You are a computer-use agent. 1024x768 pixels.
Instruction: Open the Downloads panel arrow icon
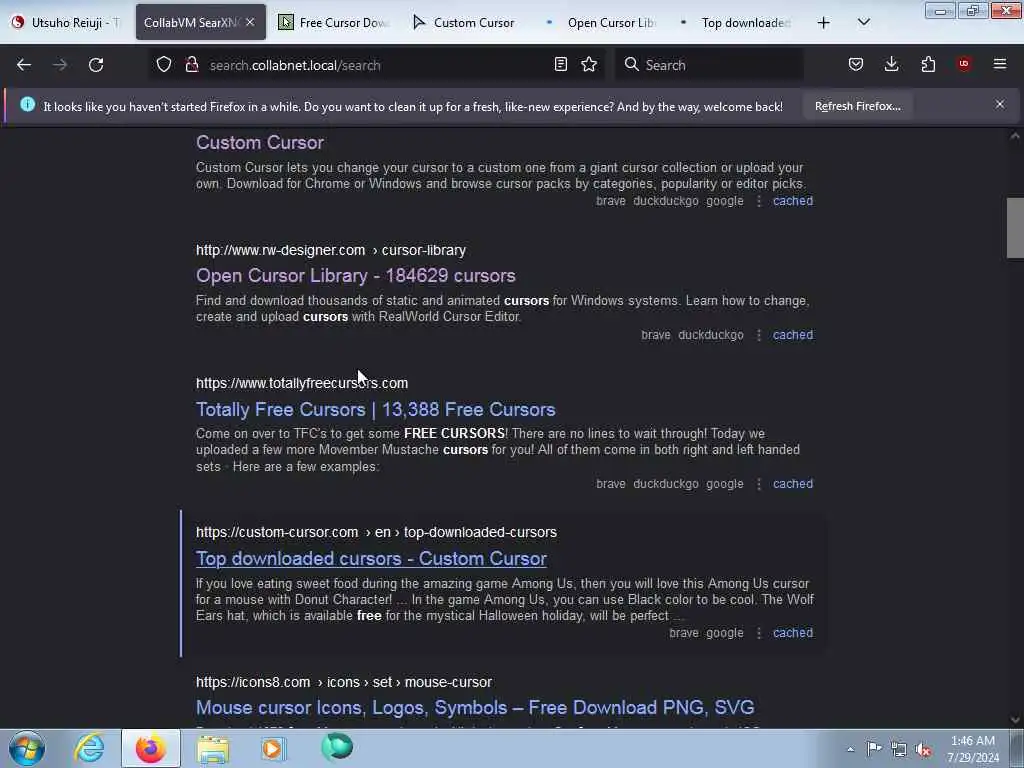coord(891,65)
